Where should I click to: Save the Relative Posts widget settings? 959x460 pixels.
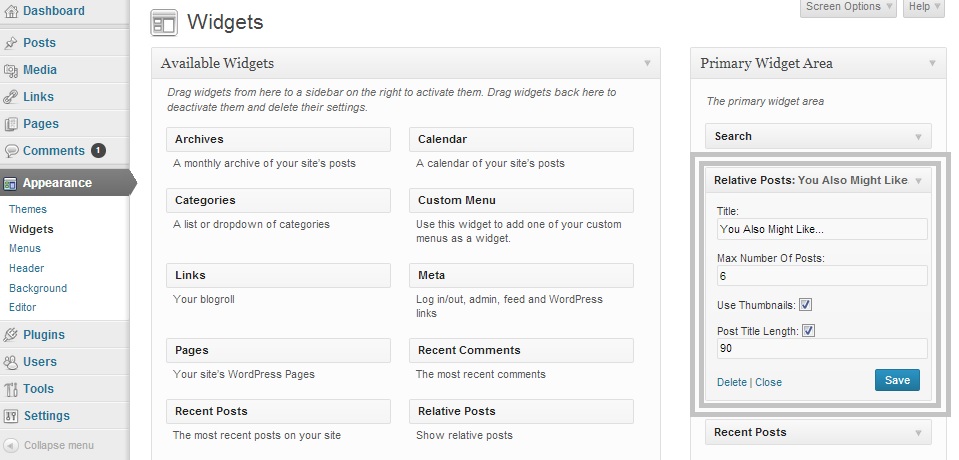tap(897, 380)
